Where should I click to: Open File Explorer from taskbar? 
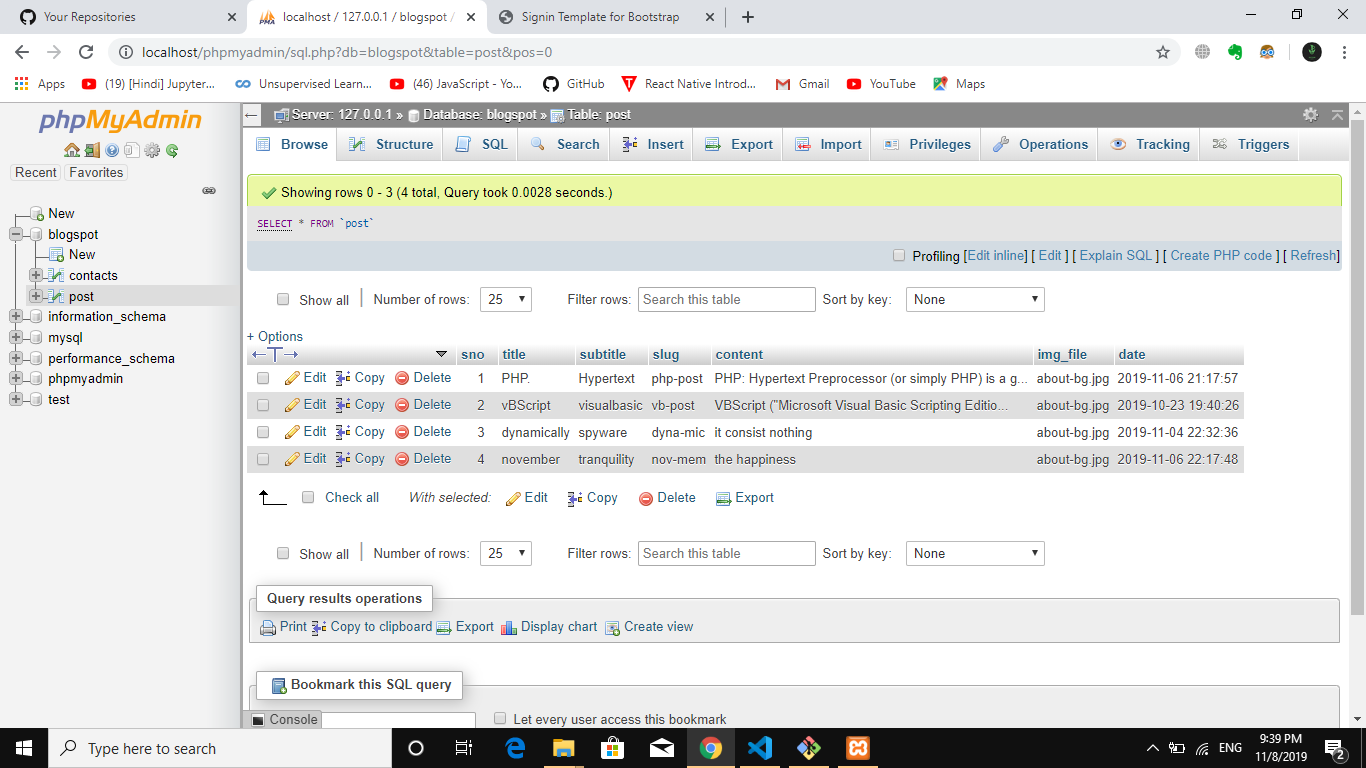(564, 748)
